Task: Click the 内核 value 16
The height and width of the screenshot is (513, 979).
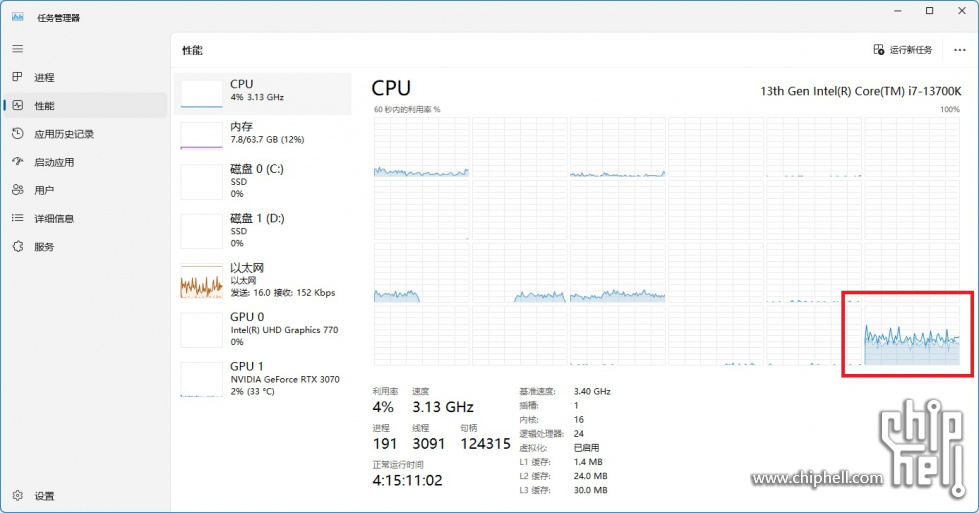Action: [579, 419]
